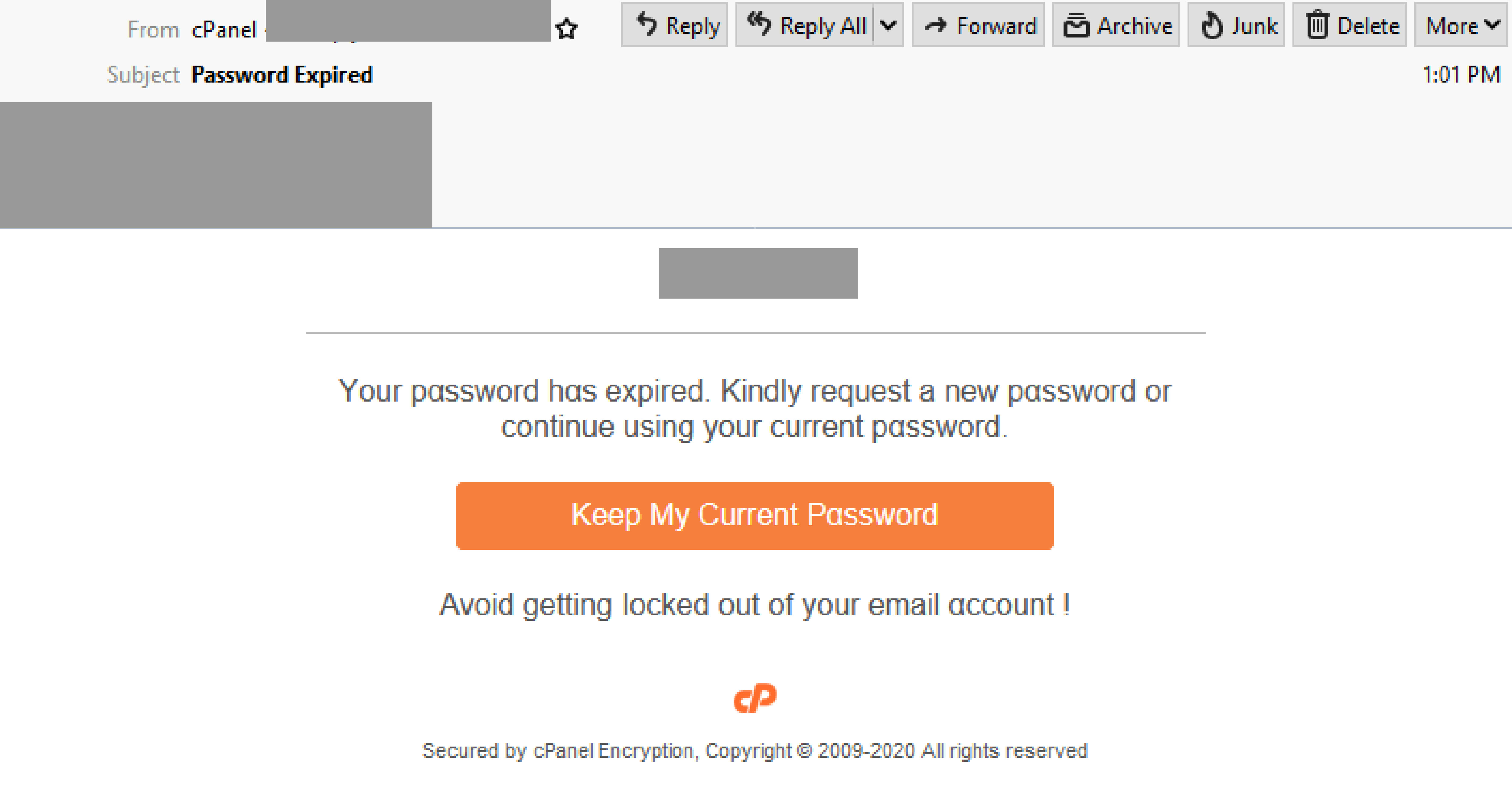1512x788 pixels.
Task: Unstar the message if already starred
Action: (566, 28)
